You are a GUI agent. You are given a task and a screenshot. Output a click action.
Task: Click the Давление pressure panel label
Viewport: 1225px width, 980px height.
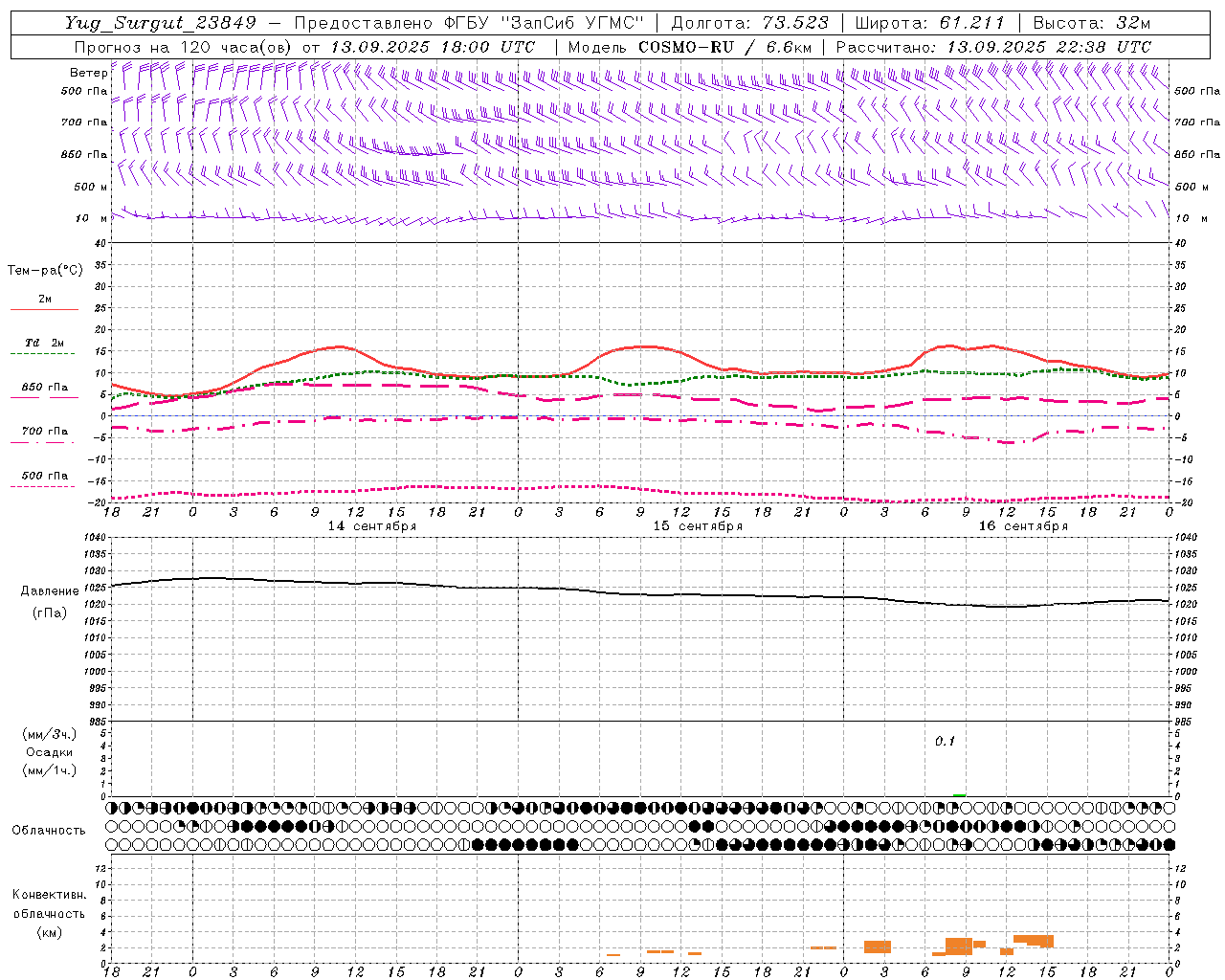(x=50, y=591)
